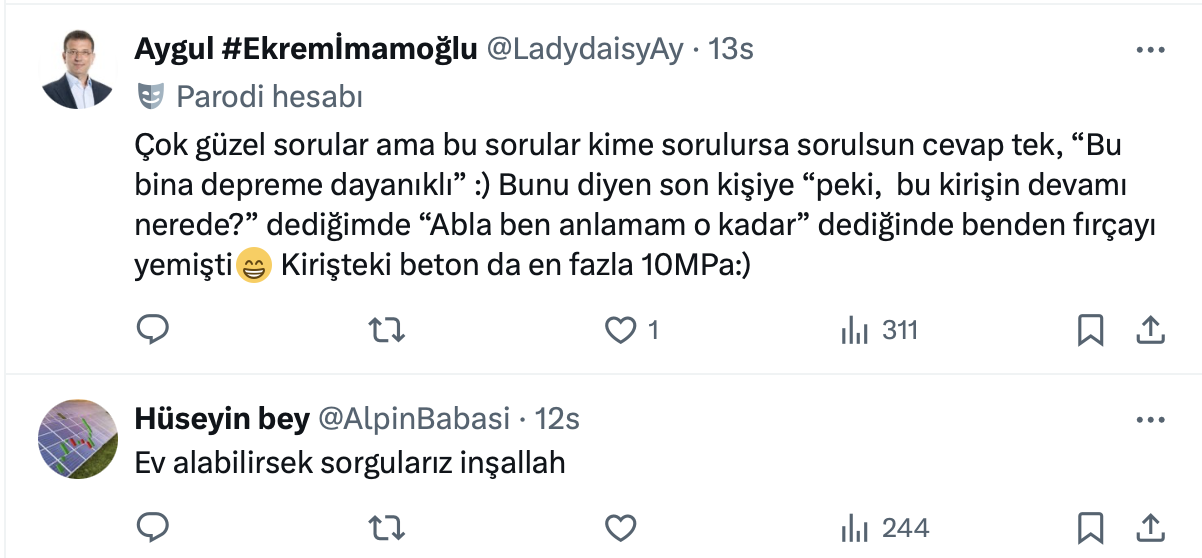Open the 13s timestamp on Aygul's tweet
This screenshot has height=558, width=1202.
[731, 49]
